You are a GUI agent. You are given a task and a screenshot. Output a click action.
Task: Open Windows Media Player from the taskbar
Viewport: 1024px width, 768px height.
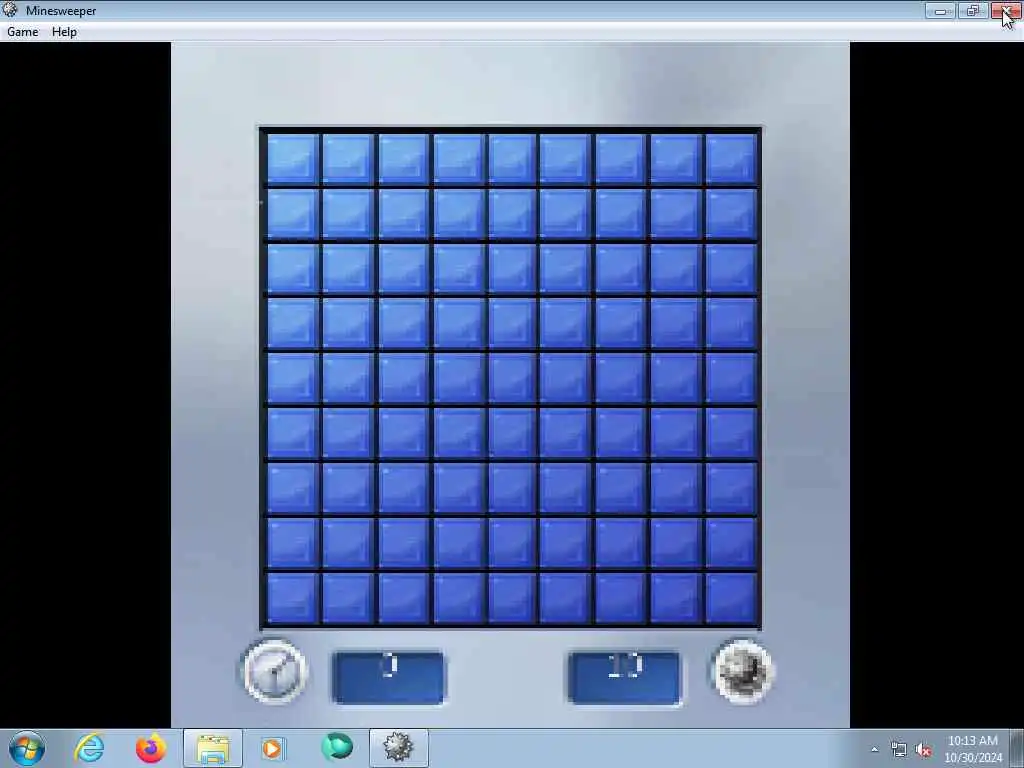point(272,748)
